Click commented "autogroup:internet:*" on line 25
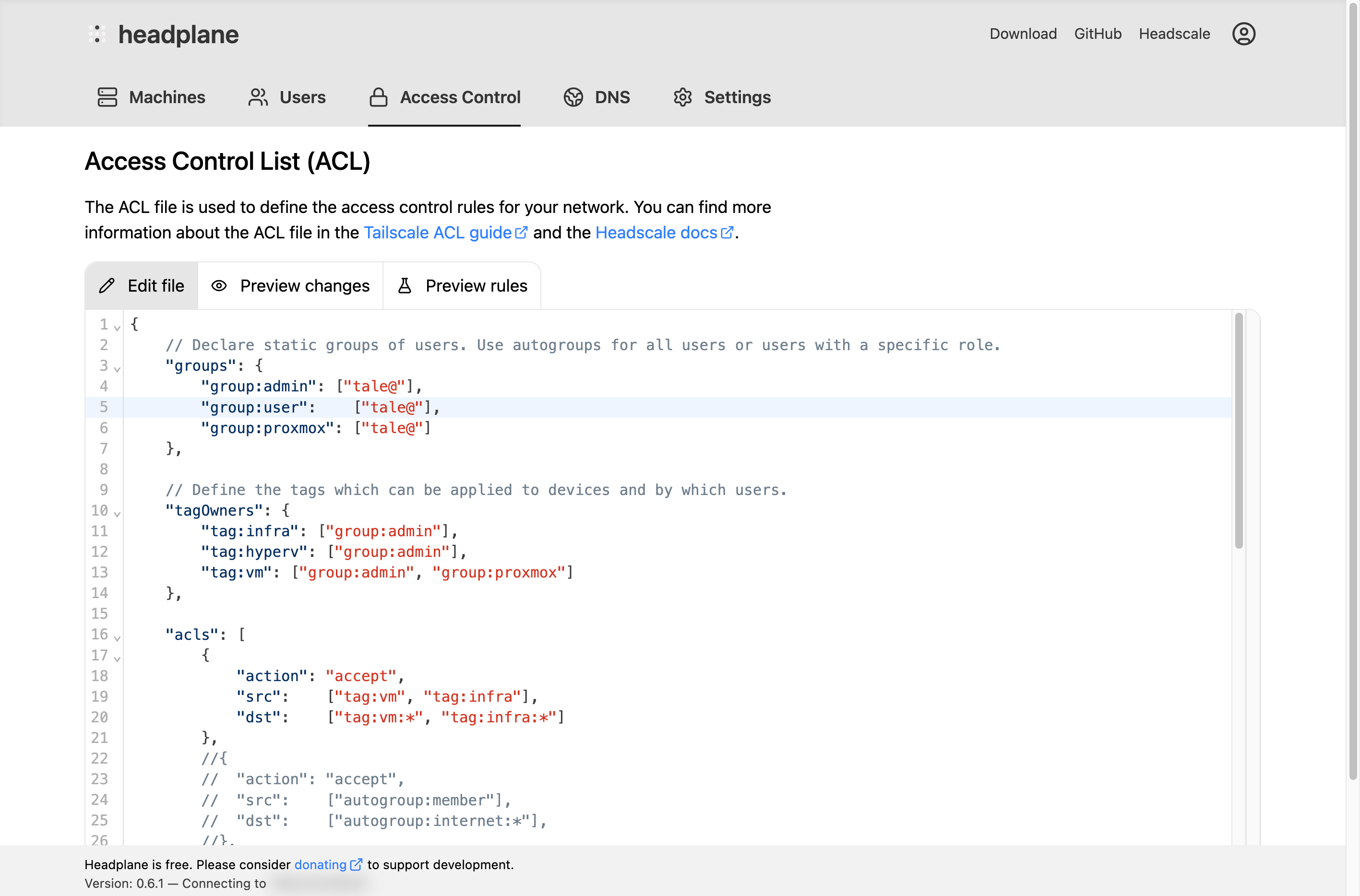Screen dimensions: 1360x896 pyautogui.click(x=431, y=821)
